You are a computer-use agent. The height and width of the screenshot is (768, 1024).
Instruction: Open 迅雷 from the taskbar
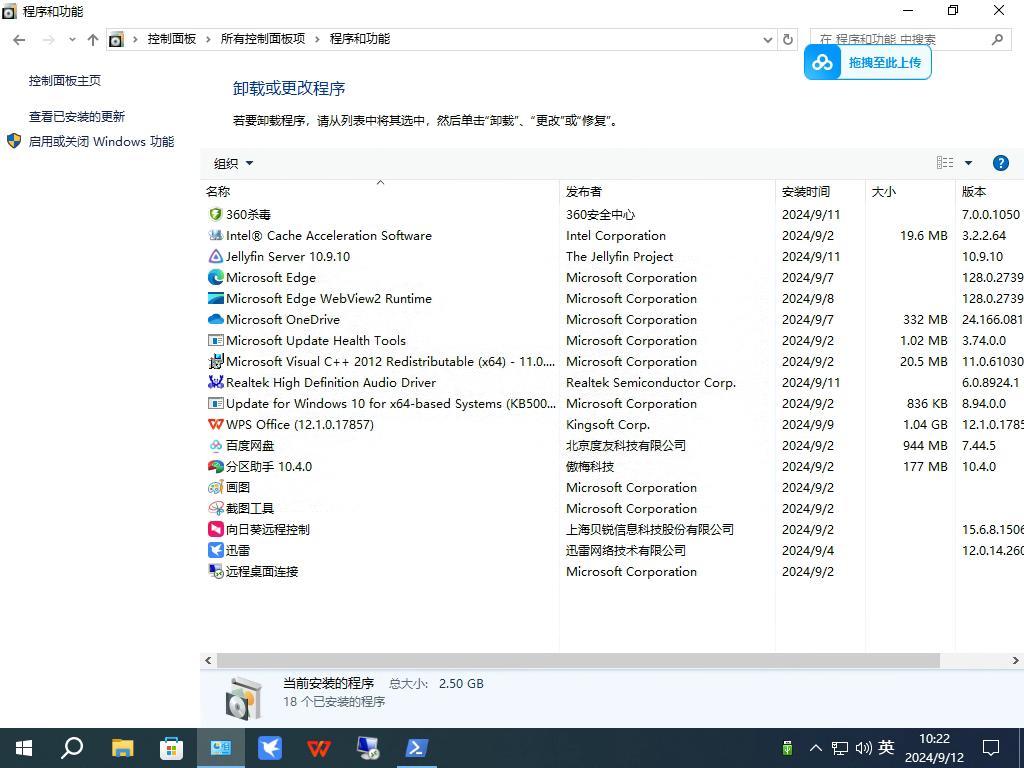[x=269, y=748]
